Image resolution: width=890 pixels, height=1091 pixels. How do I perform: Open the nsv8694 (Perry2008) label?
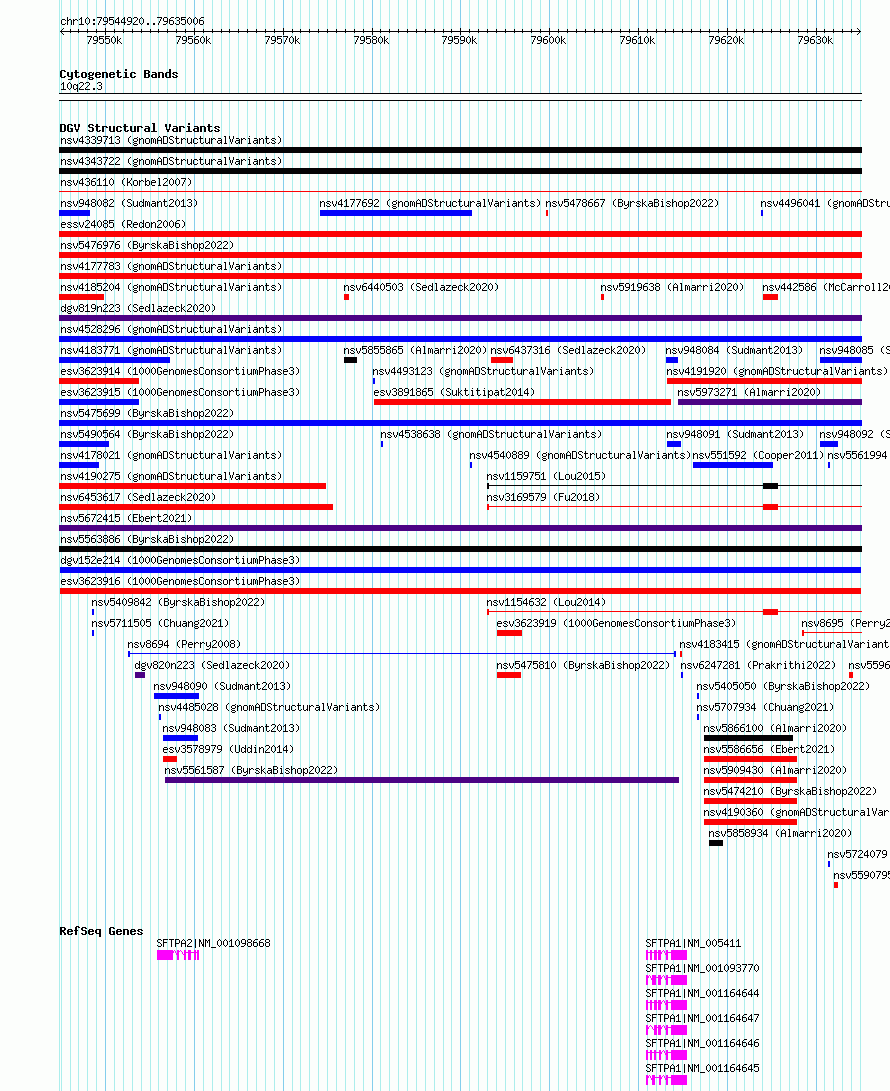(184, 644)
